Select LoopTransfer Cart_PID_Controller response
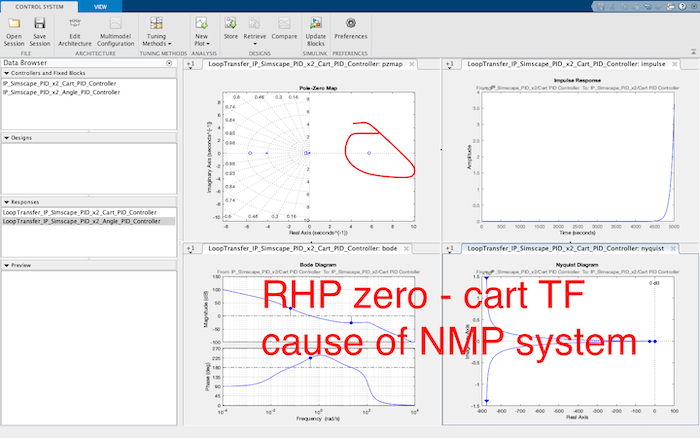This screenshot has width=700, height=438. click(79, 213)
